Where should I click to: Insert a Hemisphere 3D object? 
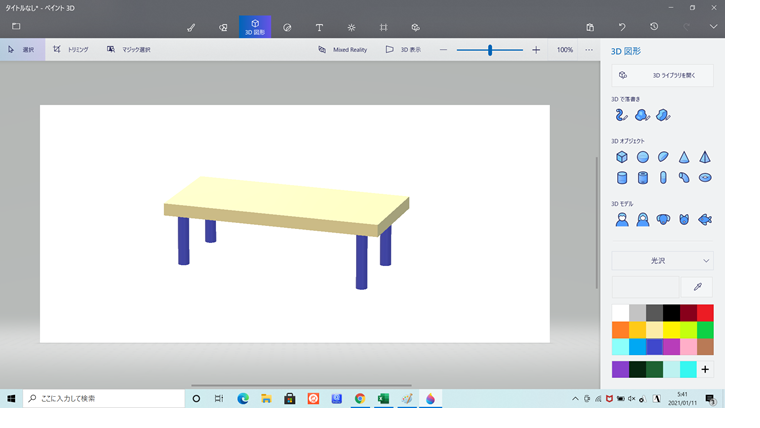[x=663, y=157]
